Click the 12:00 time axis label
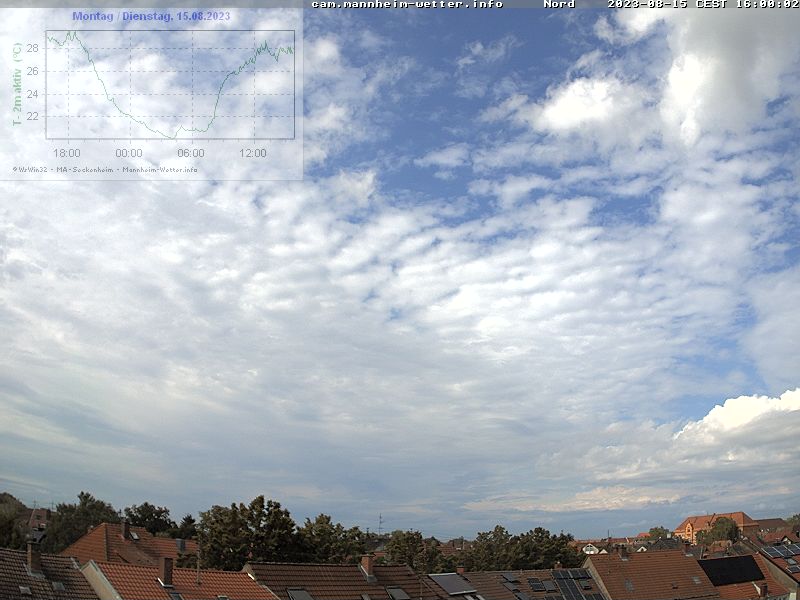 tap(253, 153)
